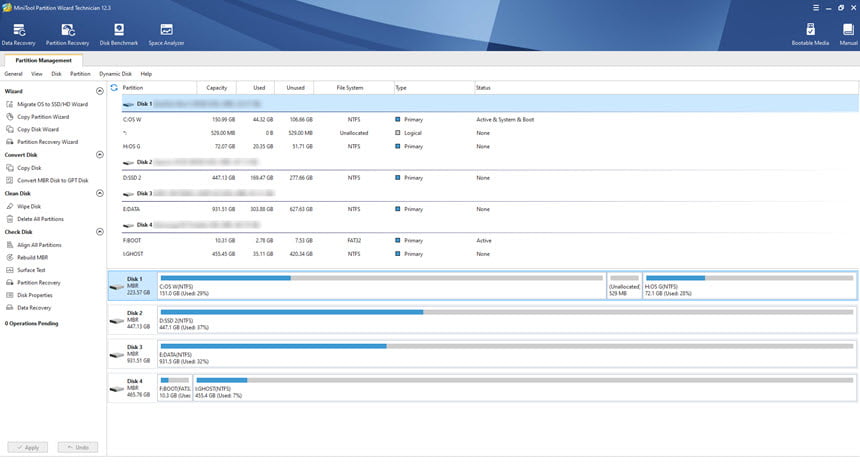Create Bootable Media
Viewport: 860px width, 466px height.
click(810, 35)
